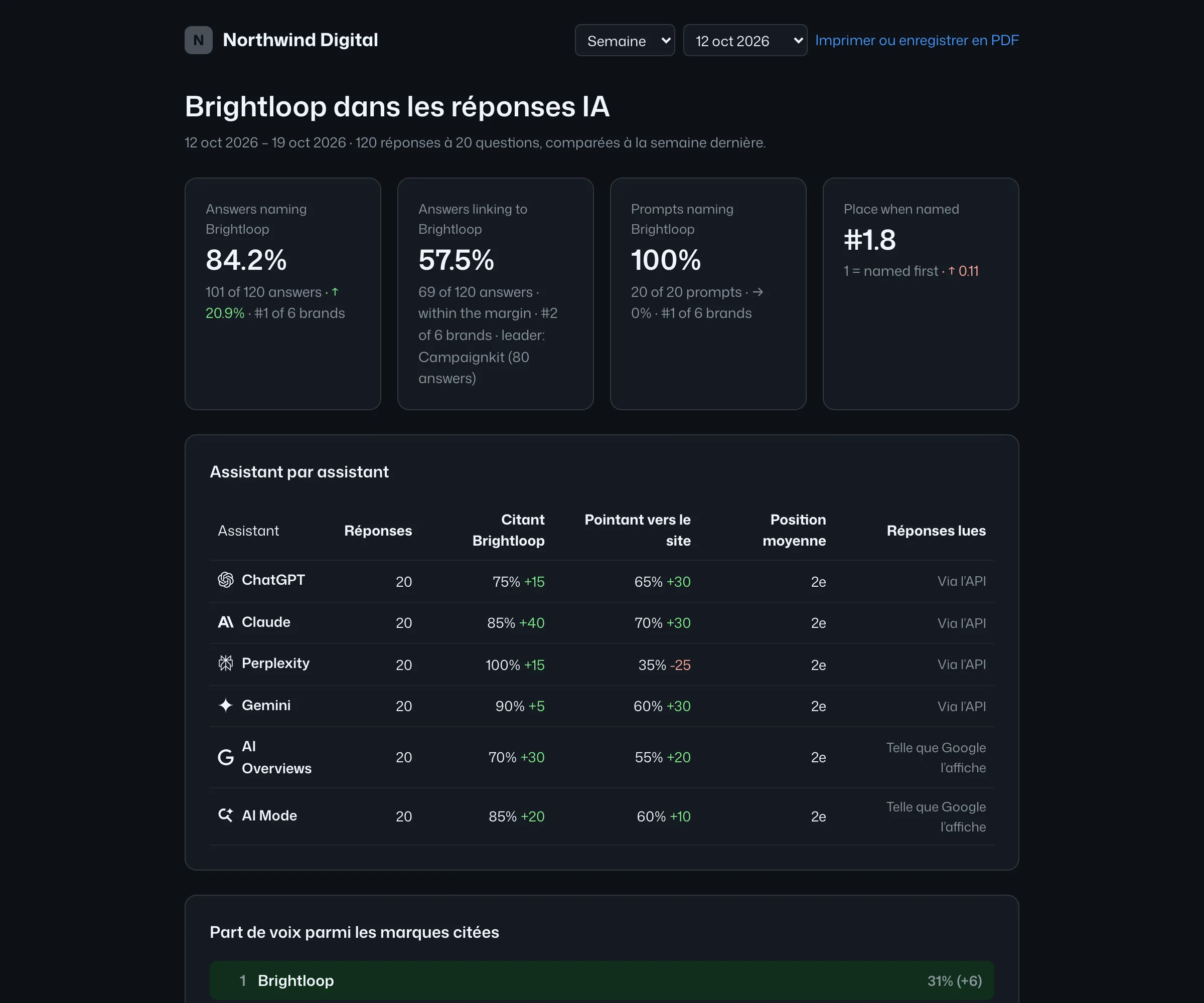Click the Brightloop 31% share bar
Screen dimensions: 1204x1003
(x=602, y=981)
